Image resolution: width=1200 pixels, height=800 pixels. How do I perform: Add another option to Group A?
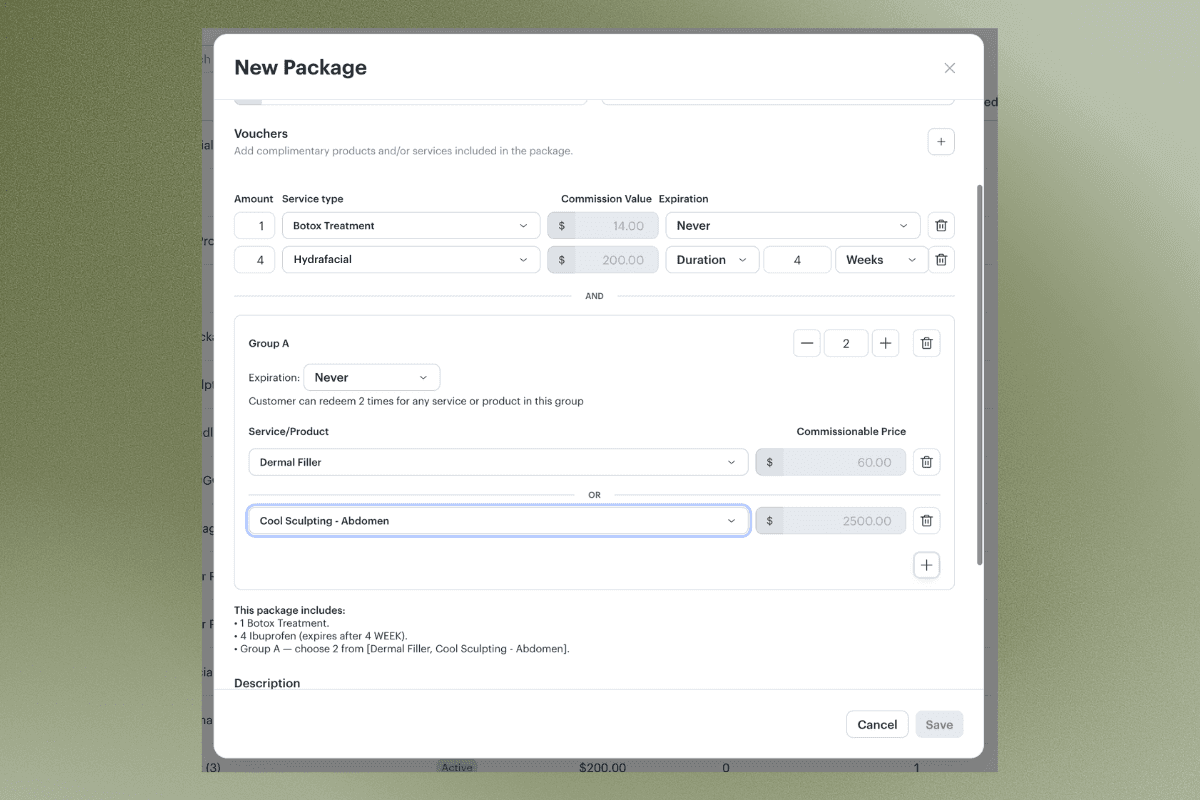tap(926, 565)
